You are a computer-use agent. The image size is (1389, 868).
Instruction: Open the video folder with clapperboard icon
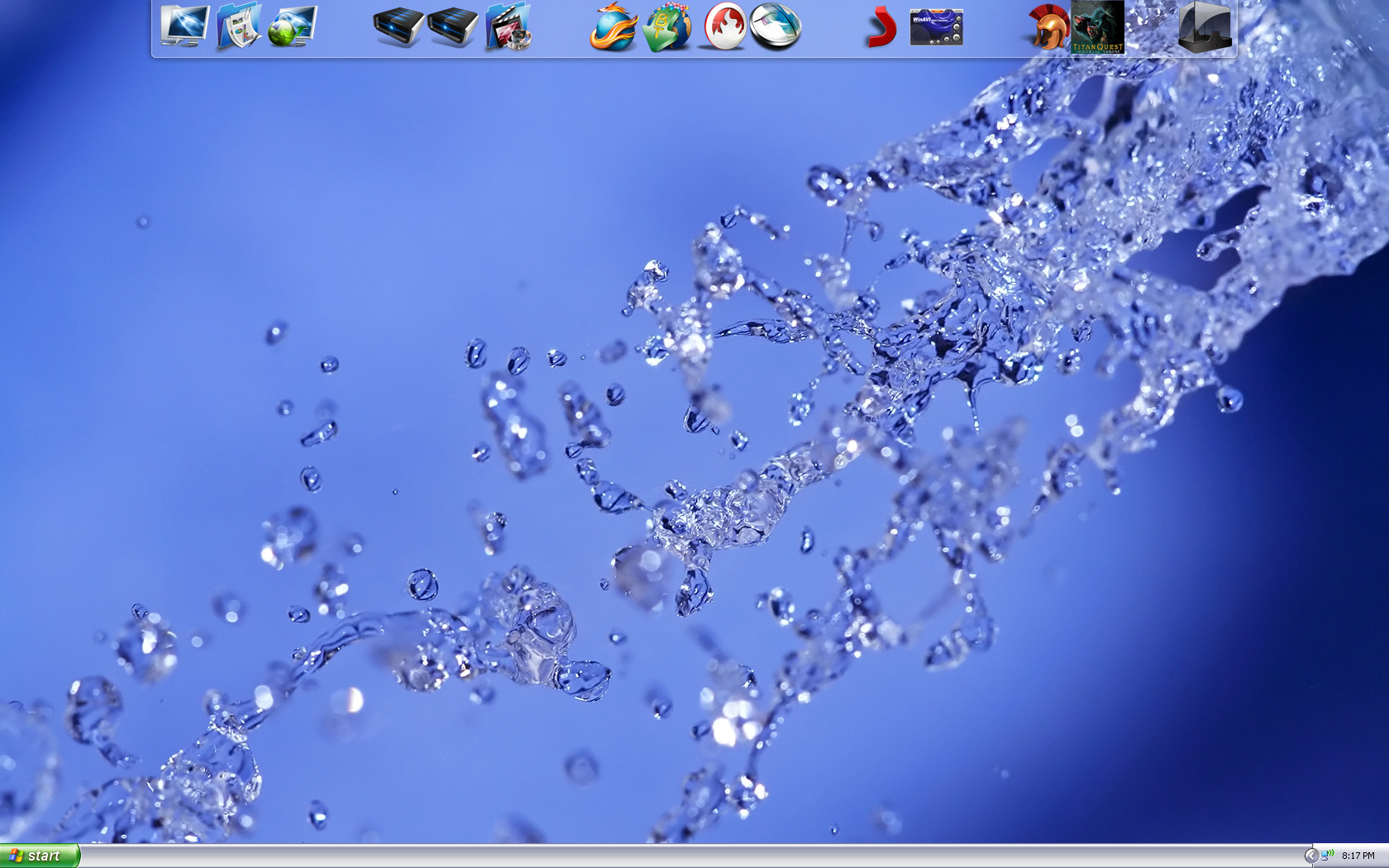[x=508, y=26]
